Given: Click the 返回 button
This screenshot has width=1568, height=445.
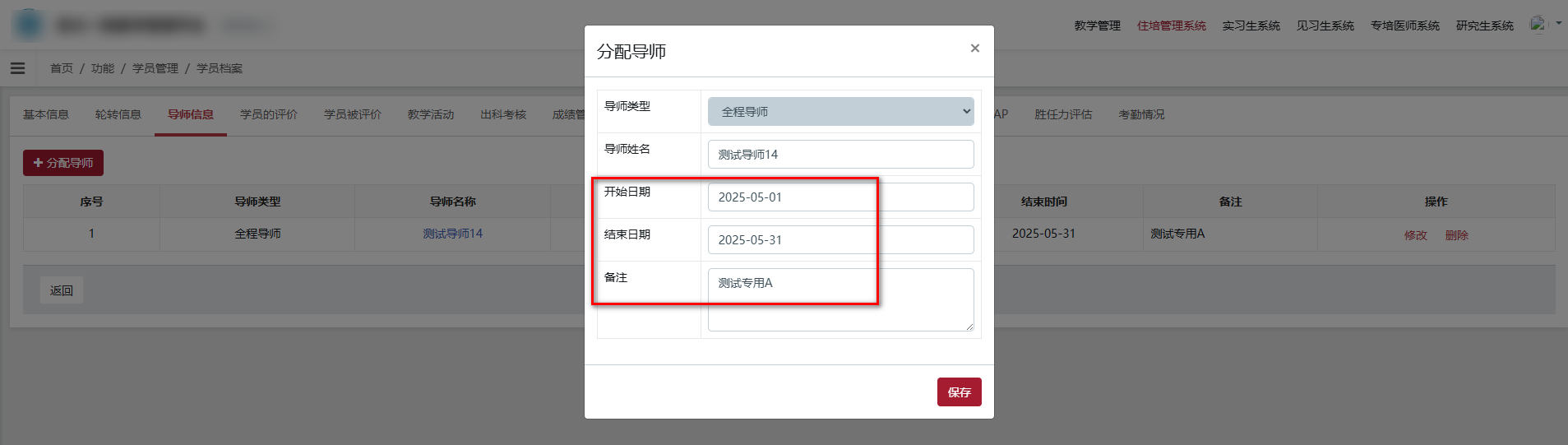Looking at the screenshot, I should tap(62, 290).
